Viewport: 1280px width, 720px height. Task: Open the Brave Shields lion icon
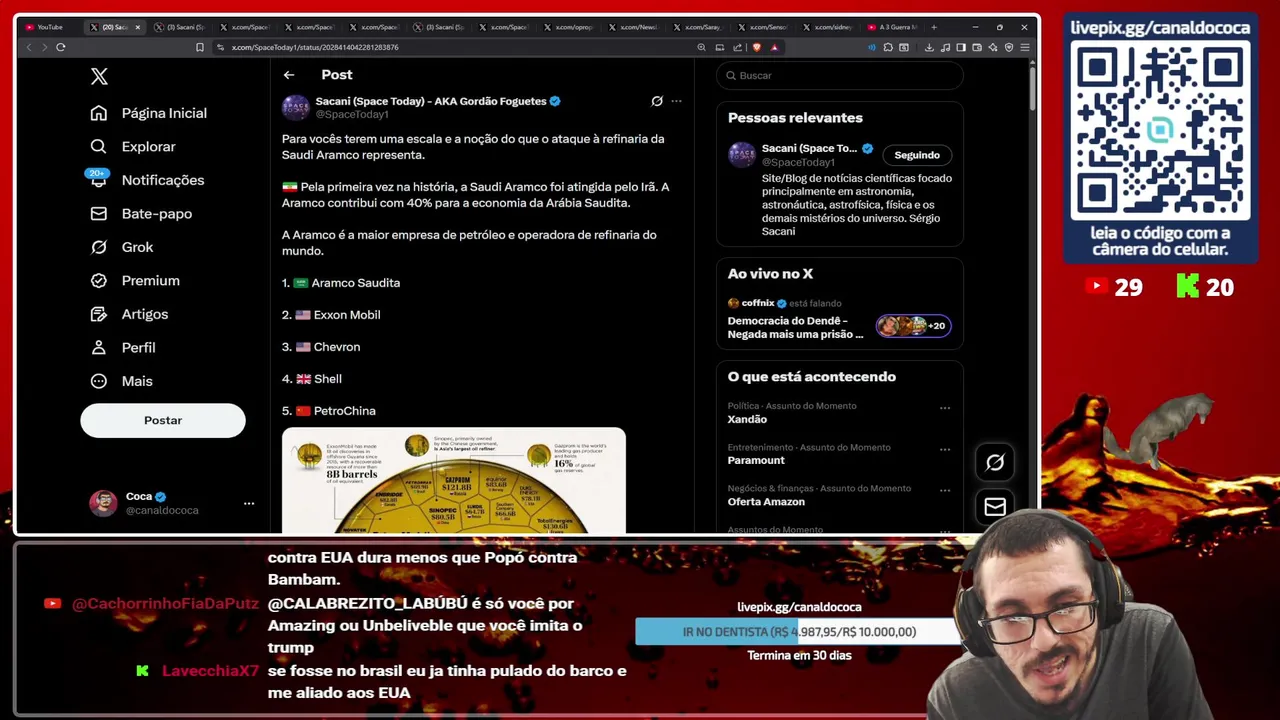(757, 47)
